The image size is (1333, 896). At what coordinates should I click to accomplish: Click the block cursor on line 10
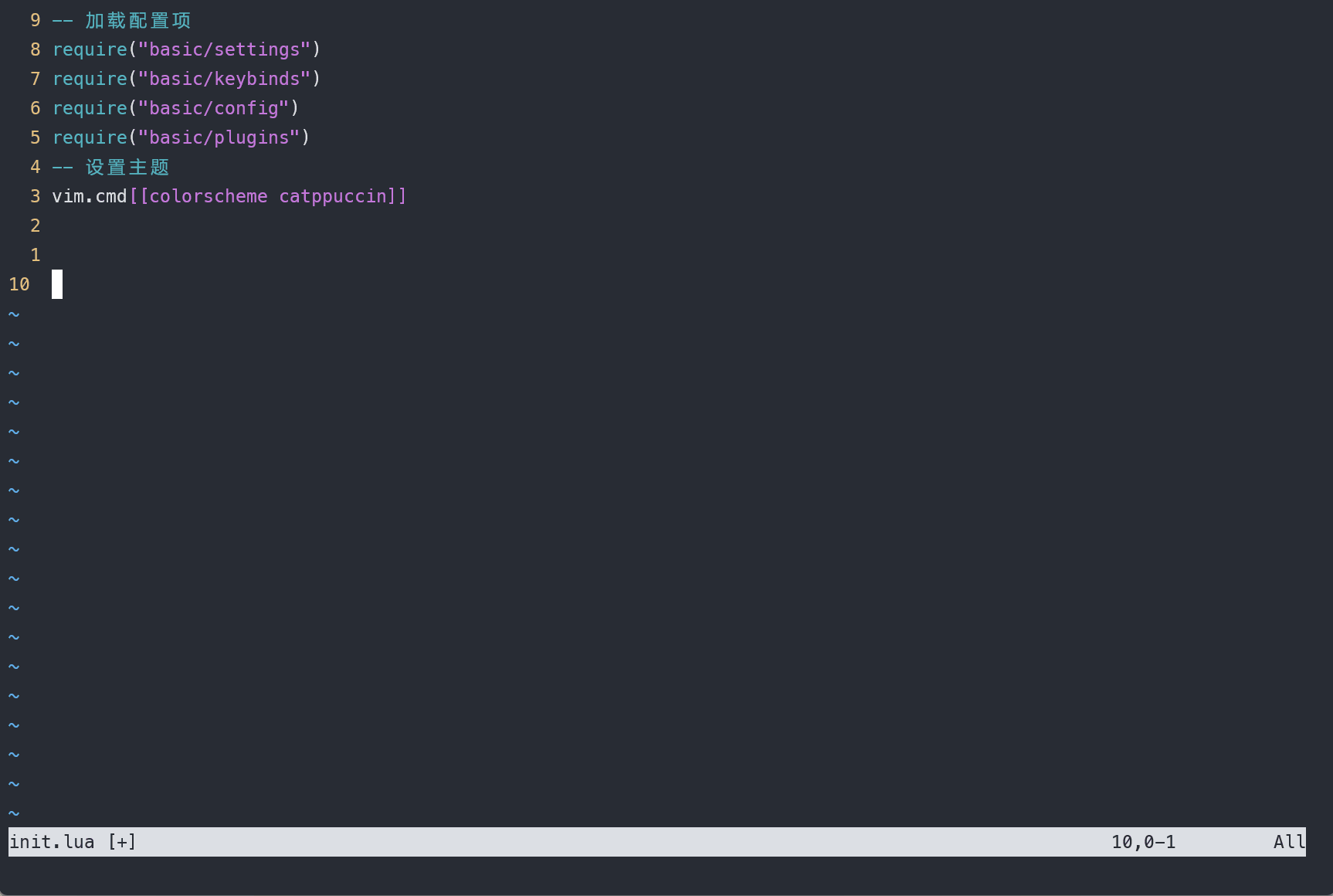[57, 284]
